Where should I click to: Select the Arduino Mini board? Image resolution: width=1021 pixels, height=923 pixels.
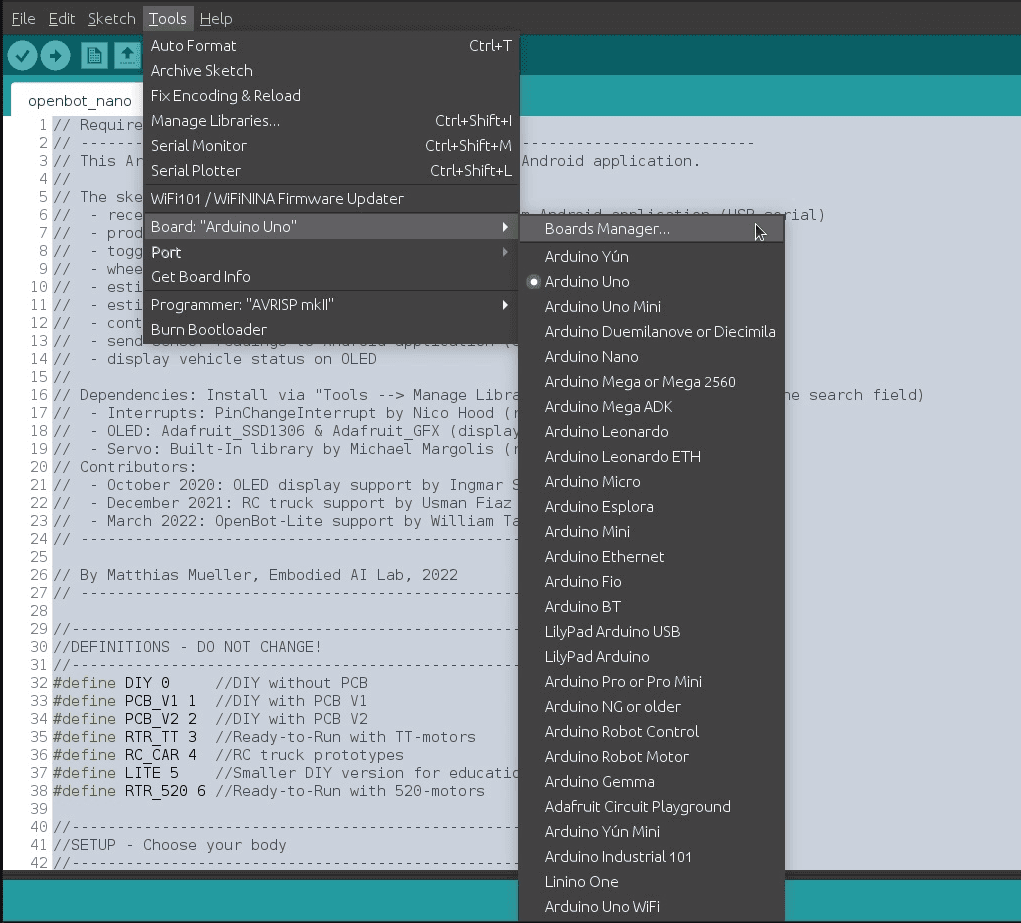652,532
